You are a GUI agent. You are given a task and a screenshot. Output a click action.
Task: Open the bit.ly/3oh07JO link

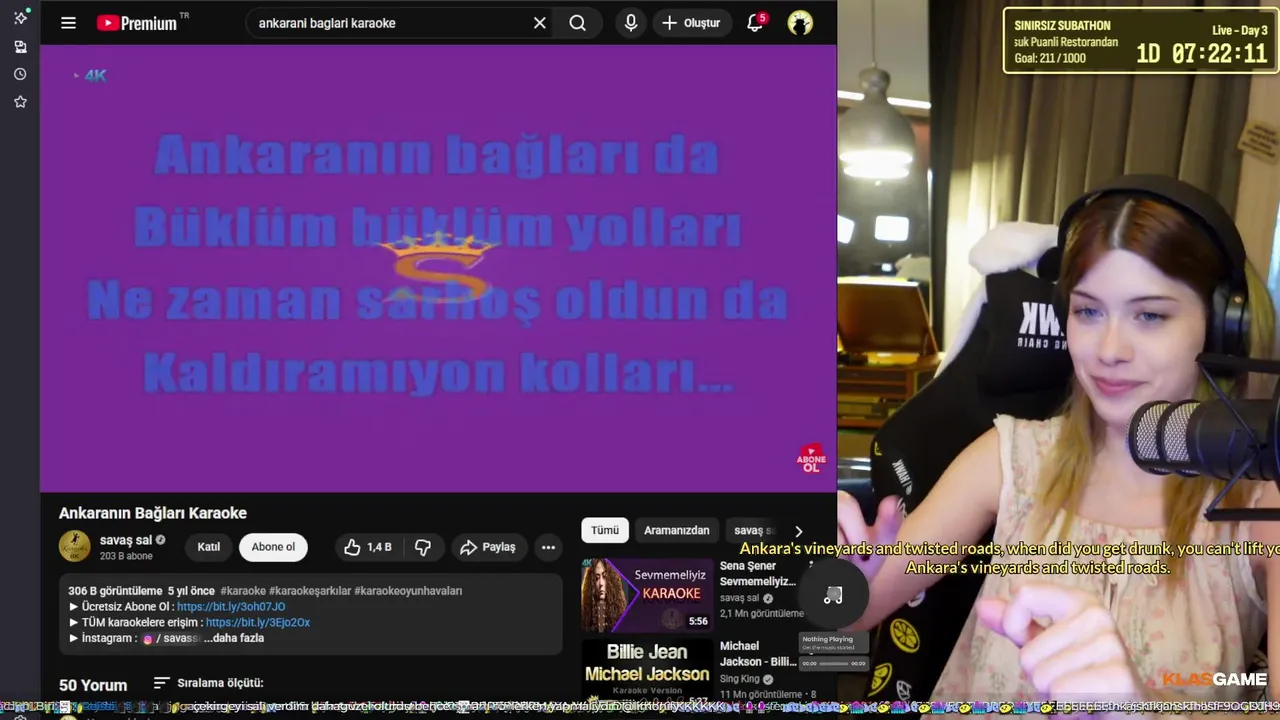(231, 607)
